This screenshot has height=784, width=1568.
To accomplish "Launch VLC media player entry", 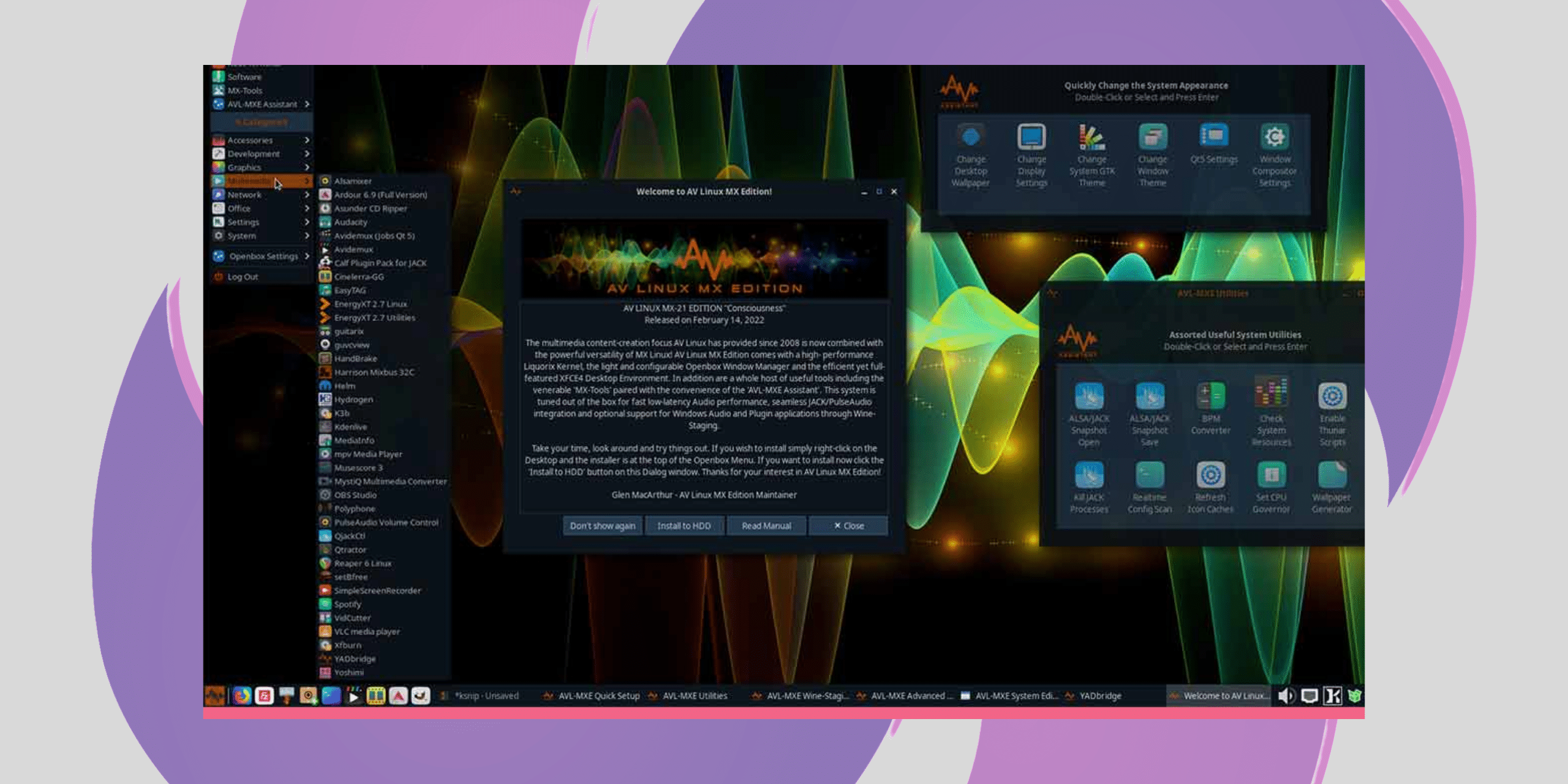I will click(x=384, y=631).
